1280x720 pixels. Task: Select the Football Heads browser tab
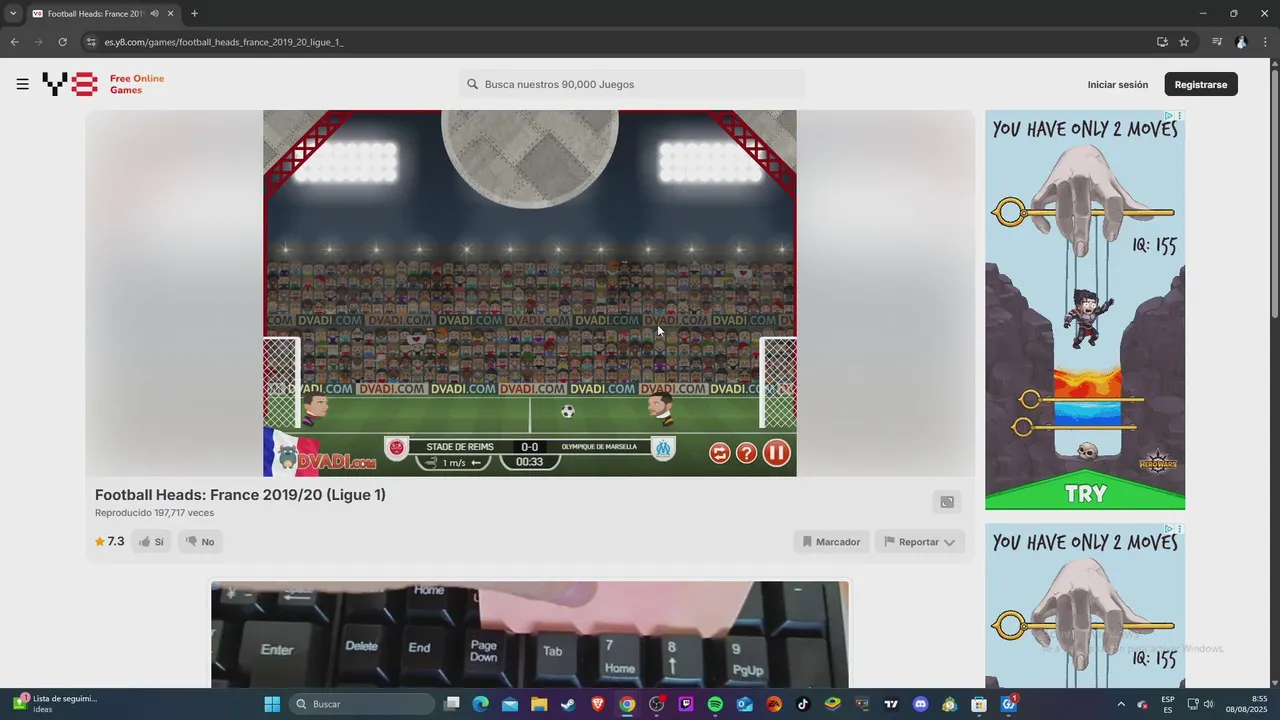[102, 14]
